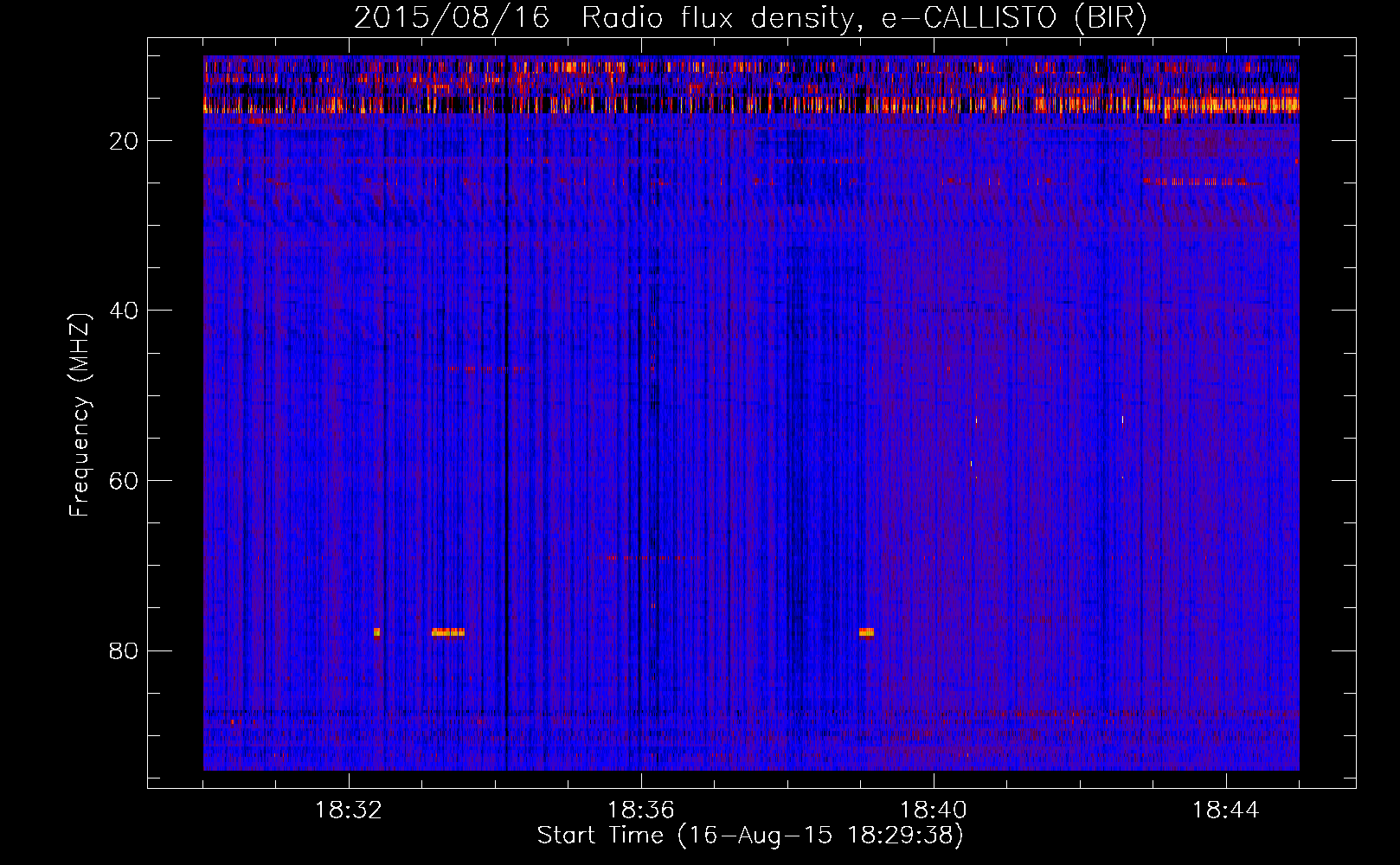Screen dimensions: 1400x865
Task: Click the plot title '2015/08/16 Radio flux density'
Action: 750,18
